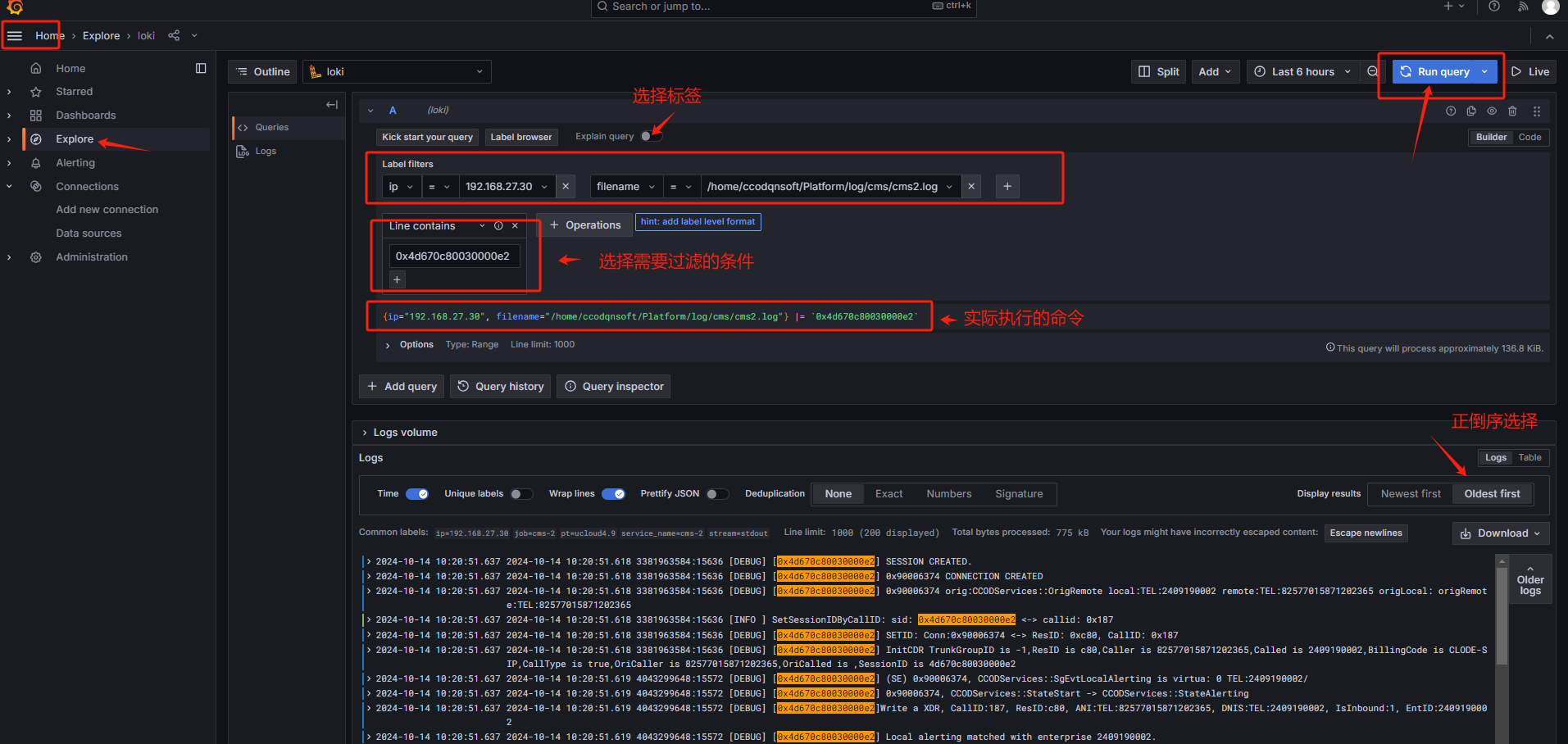The image size is (1568, 744).
Task: Set deduplication to None
Action: pyautogui.click(x=838, y=494)
